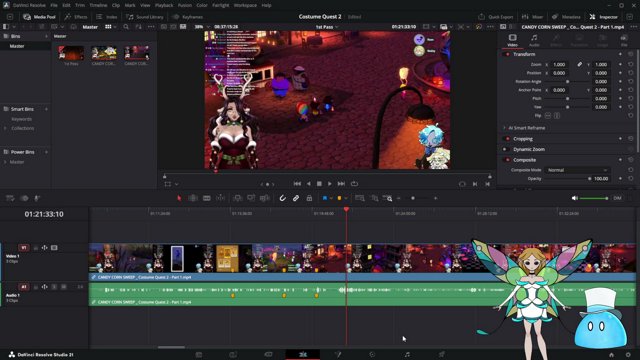Click the play forward button
This screenshot has width=640, height=360.
(330, 184)
